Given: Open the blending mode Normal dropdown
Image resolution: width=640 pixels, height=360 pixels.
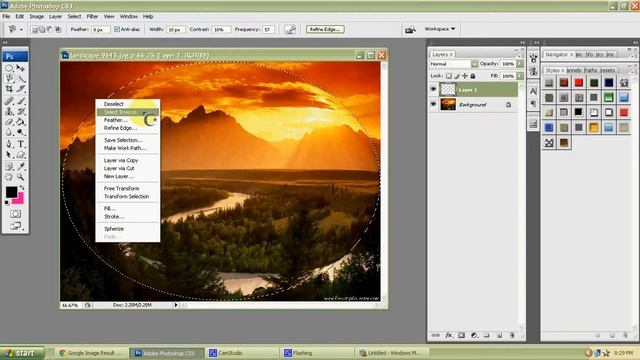Looking at the screenshot, I should 453,64.
